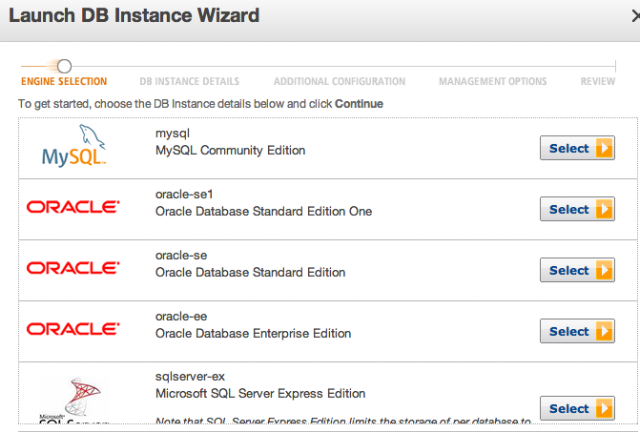Select the mysql Community Edition engine
This screenshot has height=433, width=640.
(x=577, y=148)
